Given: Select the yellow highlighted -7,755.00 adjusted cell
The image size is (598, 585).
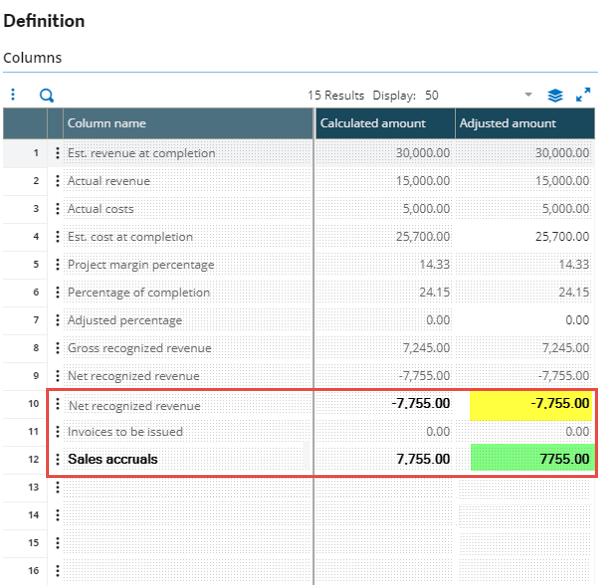Looking at the screenshot, I should [531, 405].
